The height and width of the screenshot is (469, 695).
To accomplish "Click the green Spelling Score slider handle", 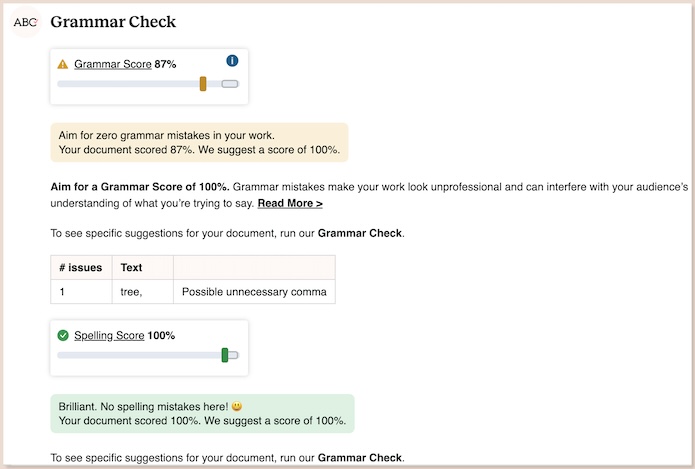I will click(x=225, y=355).
